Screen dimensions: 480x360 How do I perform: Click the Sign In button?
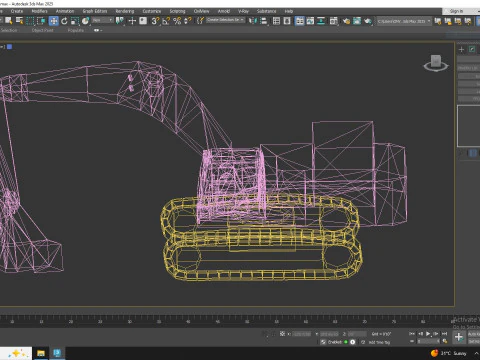point(456,11)
